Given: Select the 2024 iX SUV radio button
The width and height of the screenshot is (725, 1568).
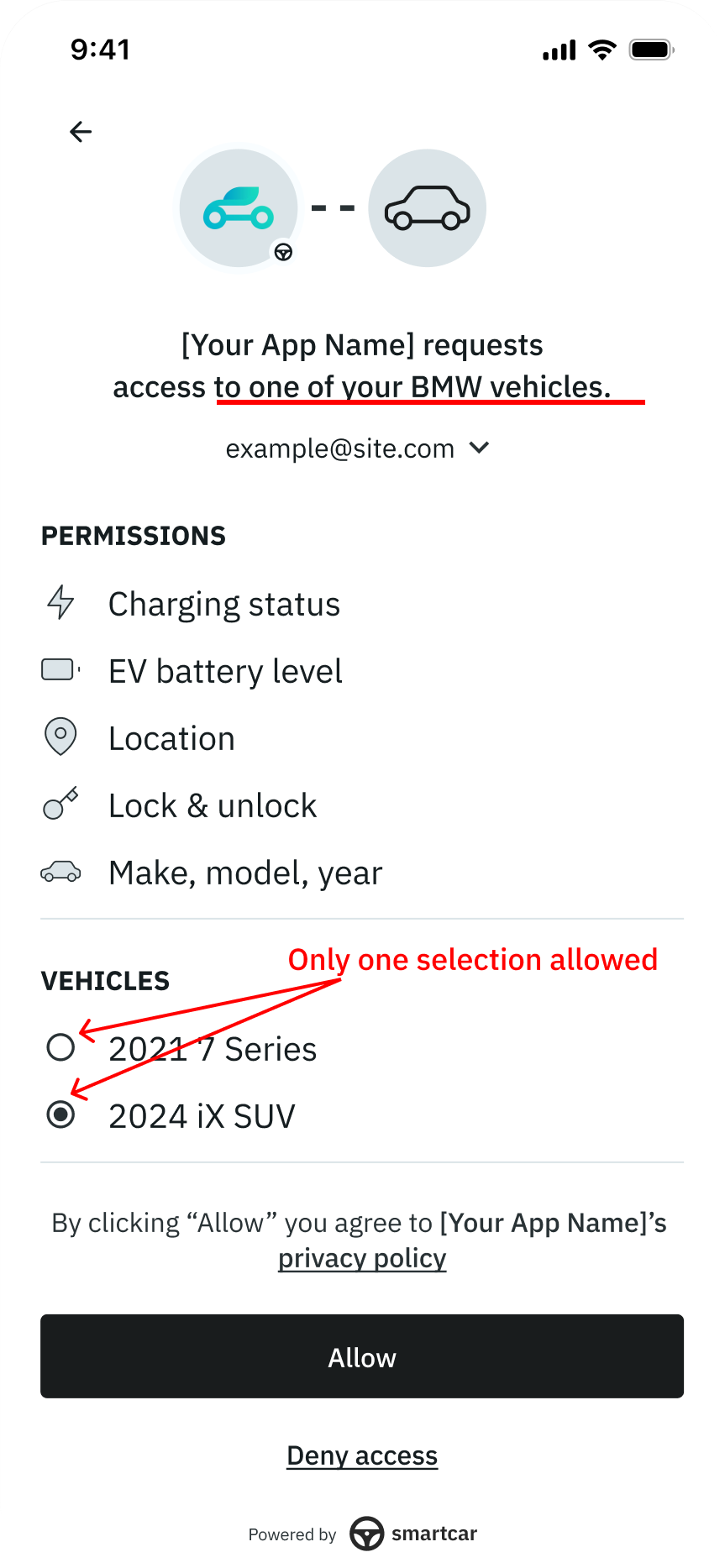Looking at the screenshot, I should click(x=60, y=1114).
